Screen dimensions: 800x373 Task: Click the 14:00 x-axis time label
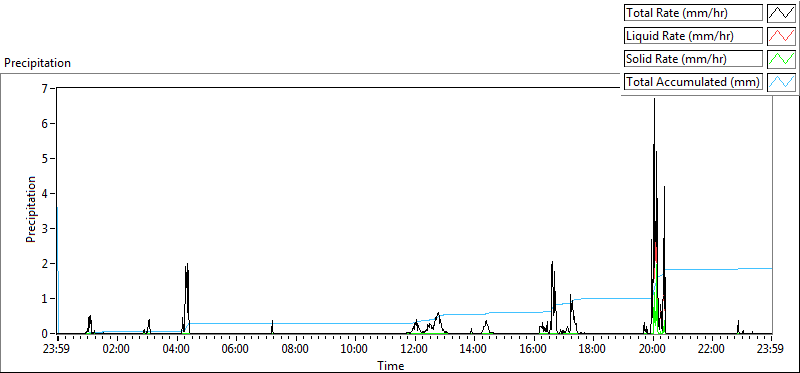pos(473,350)
